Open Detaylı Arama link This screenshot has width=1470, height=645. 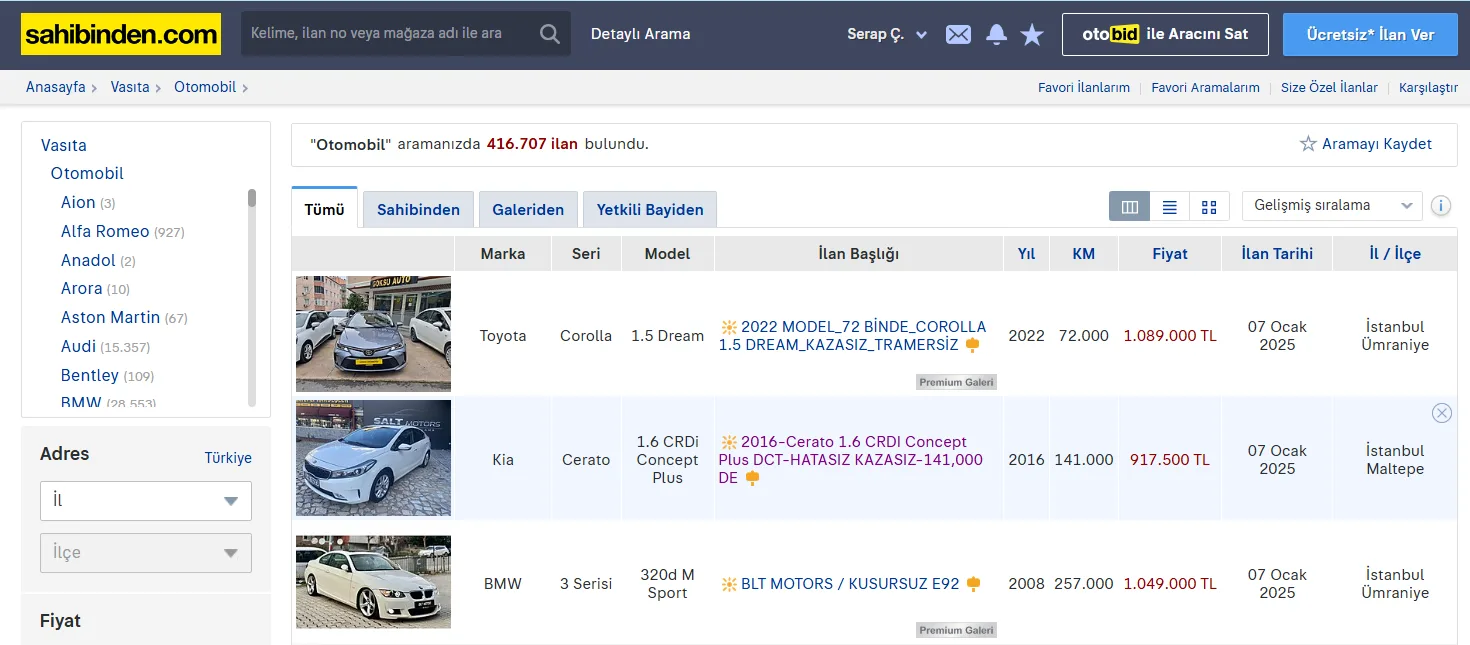coord(640,34)
